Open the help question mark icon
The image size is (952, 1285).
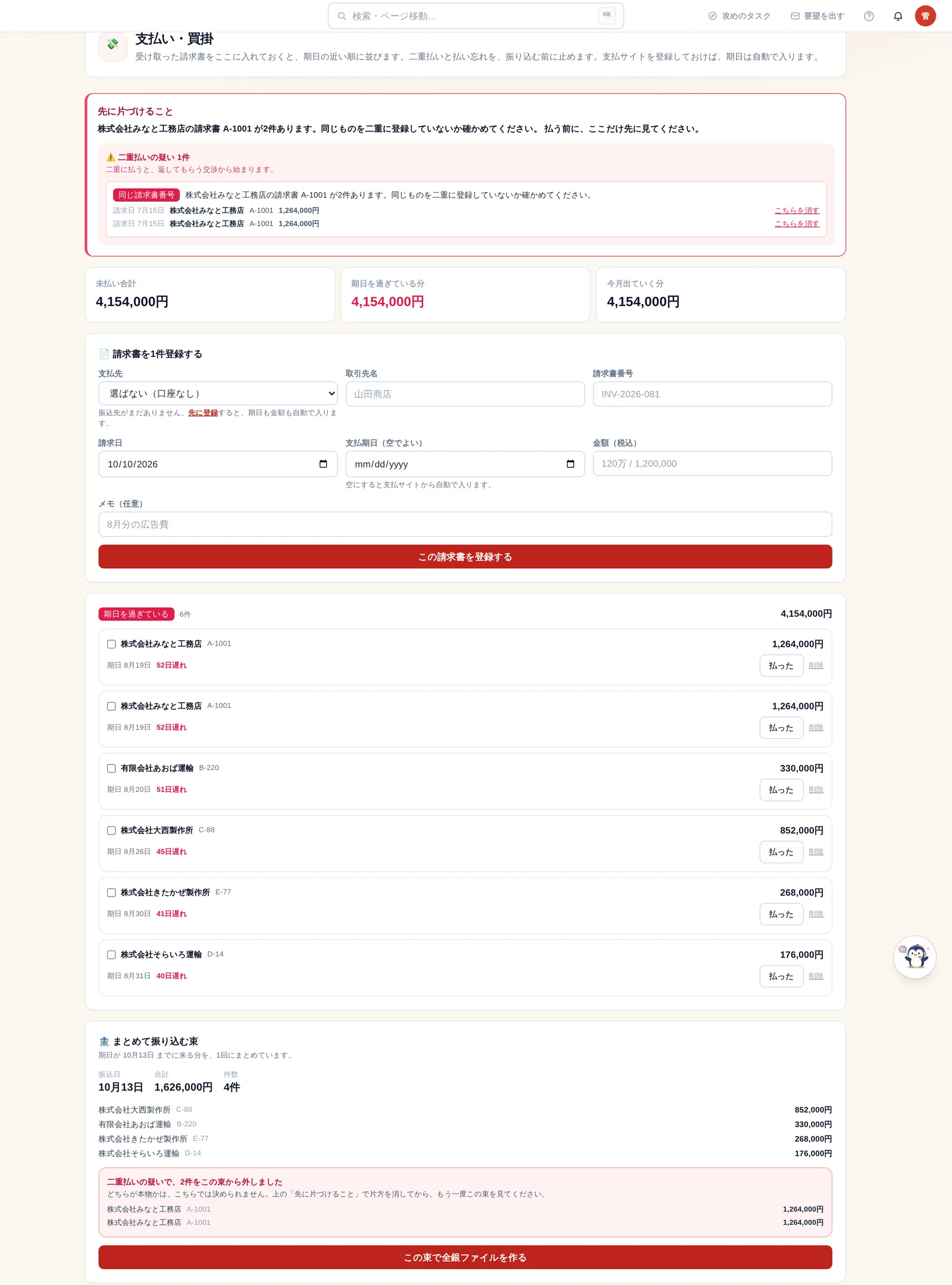[869, 16]
